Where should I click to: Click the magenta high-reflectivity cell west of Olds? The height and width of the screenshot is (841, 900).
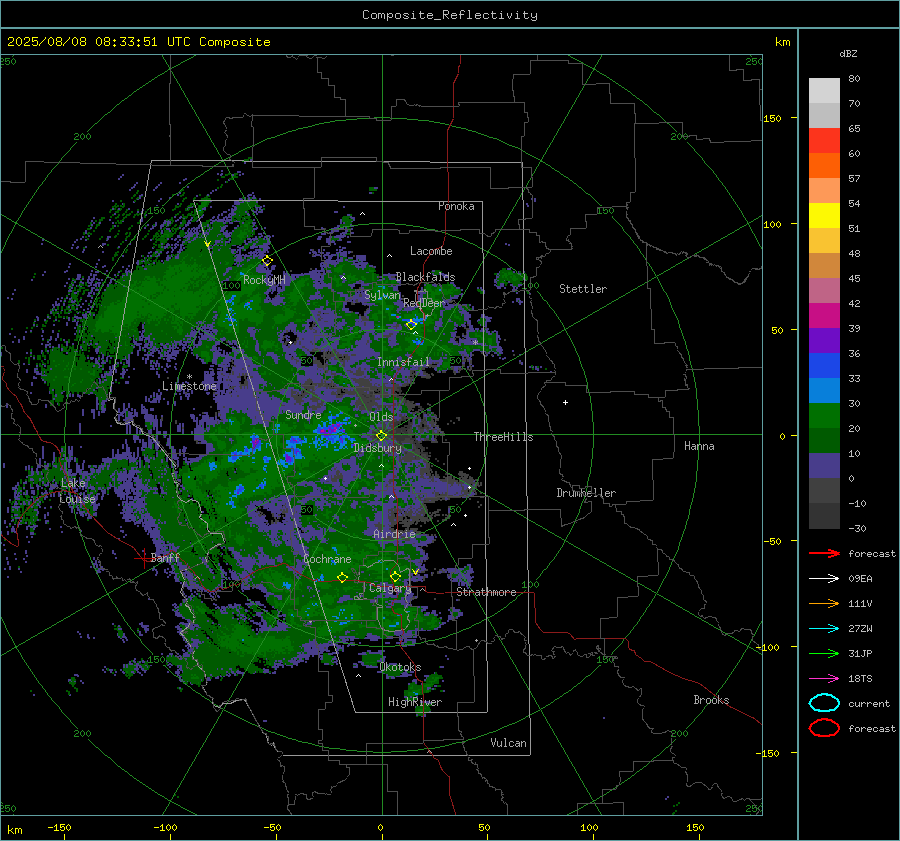pos(329,429)
